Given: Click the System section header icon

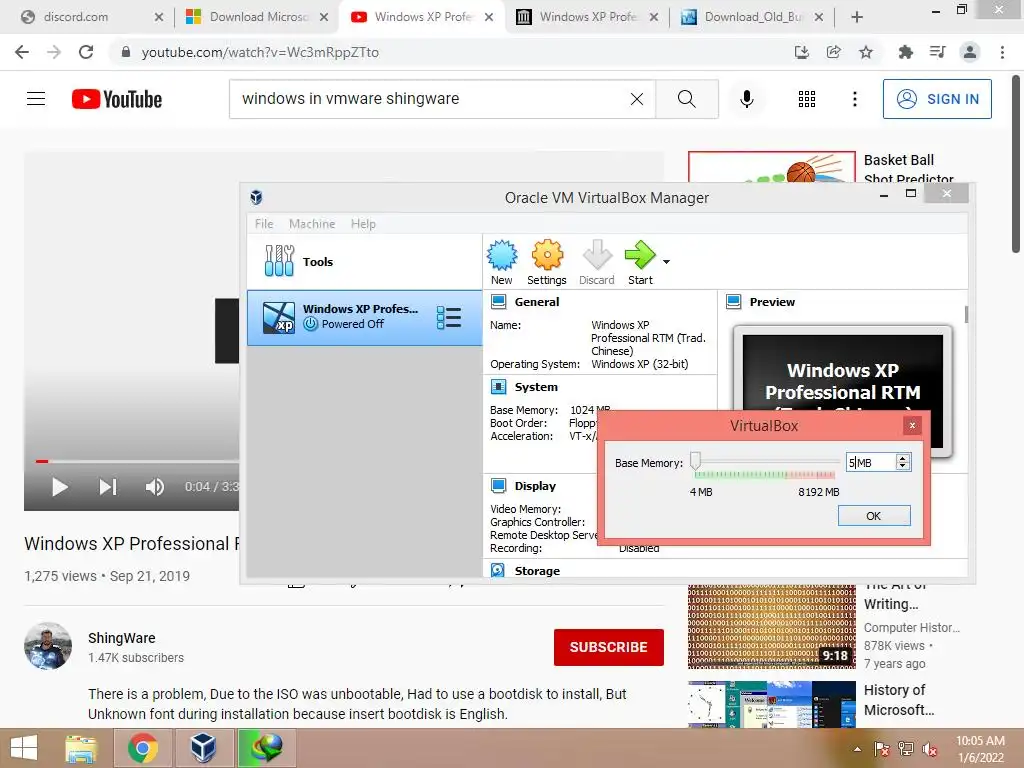Looking at the screenshot, I should [x=498, y=387].
